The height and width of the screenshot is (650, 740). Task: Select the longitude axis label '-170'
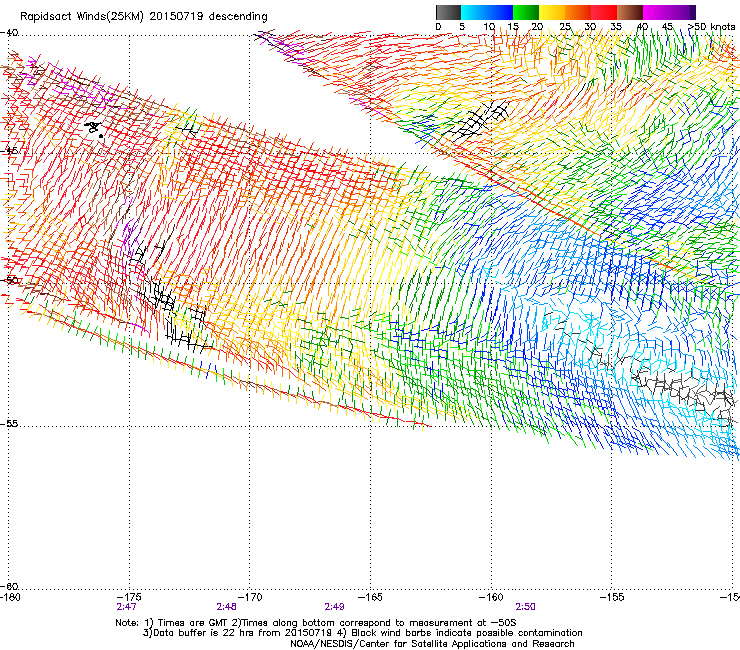(x=250, y=597)
